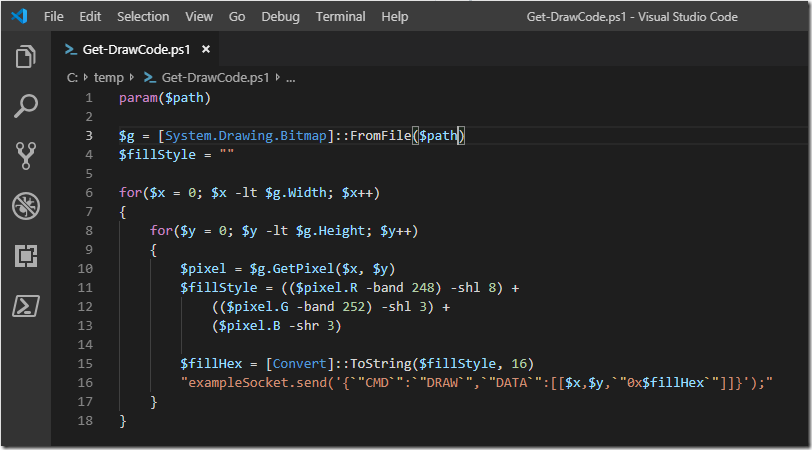
Task: Click the number 252 on line 12
Action: pyautogui.click(x=353, y=307)
